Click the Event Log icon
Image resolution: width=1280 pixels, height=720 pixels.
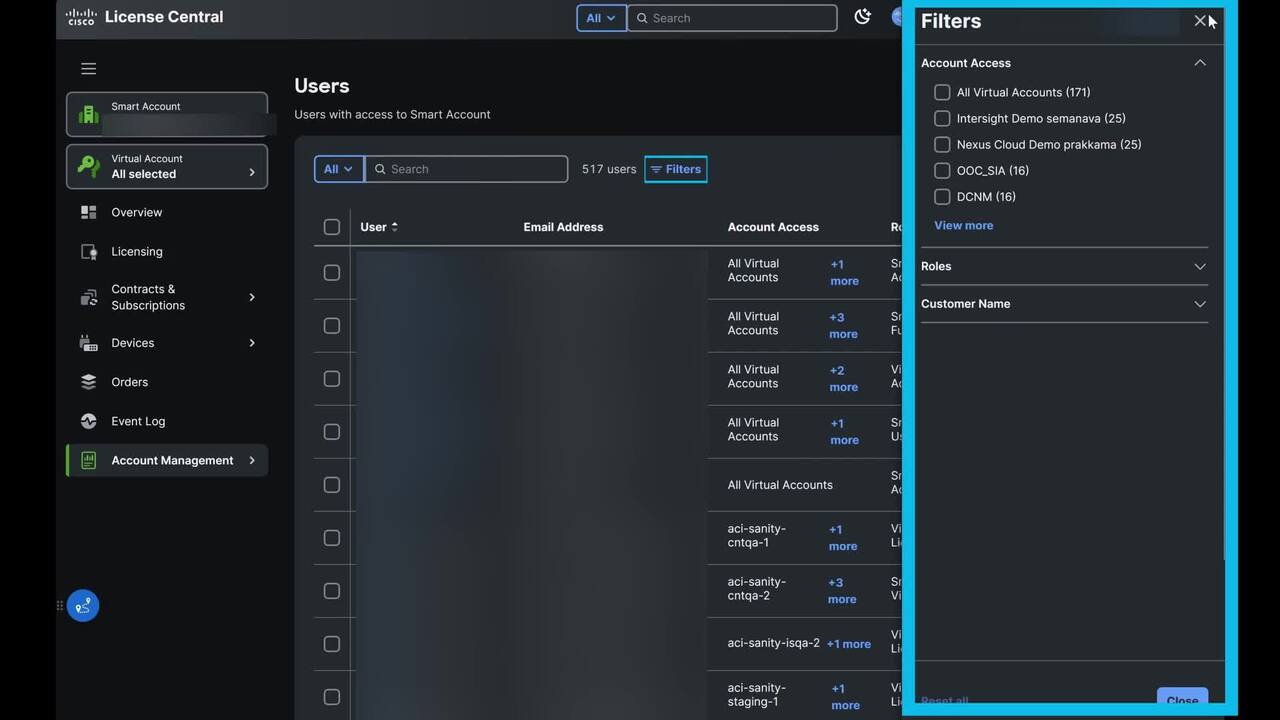(x=89, y=421)
